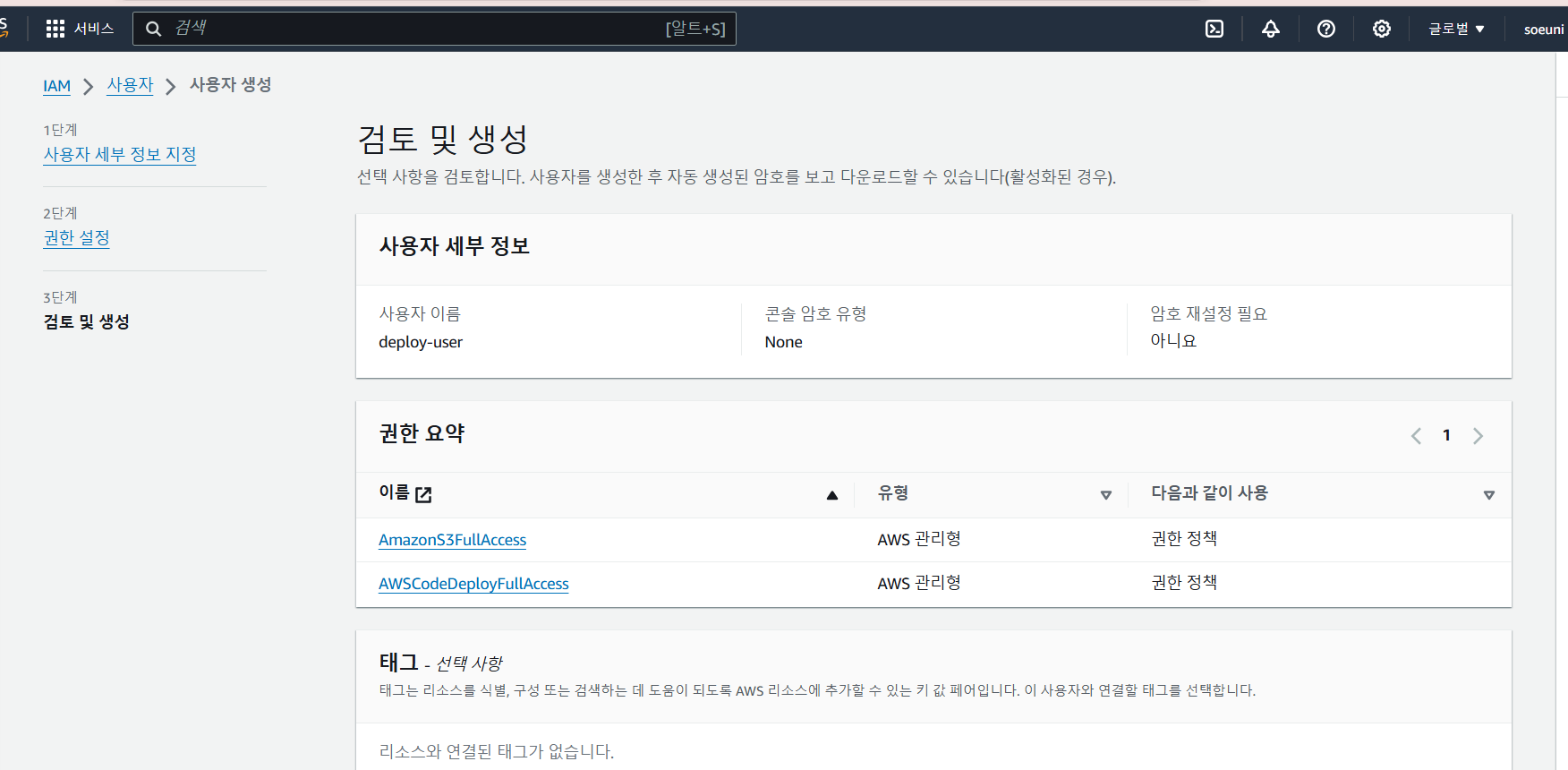The height and width of the screenshot is (770, 1568).
Task: Click the search magnifier icon
Action: 154,29
